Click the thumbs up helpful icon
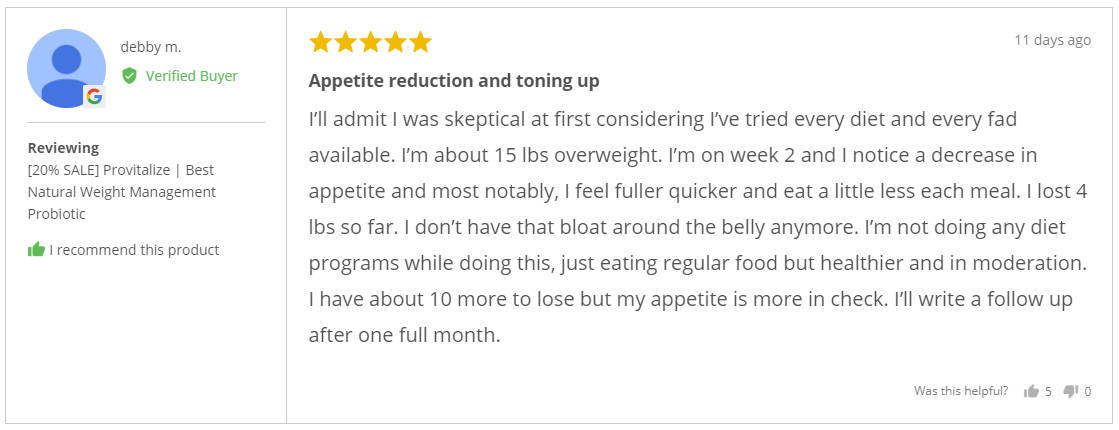Viewport: 1119px width, 430px height. click(x=1031, y=391)
